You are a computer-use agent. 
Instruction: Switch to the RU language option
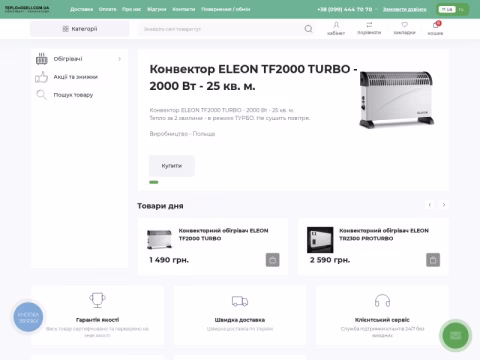[x=461, y=9]
